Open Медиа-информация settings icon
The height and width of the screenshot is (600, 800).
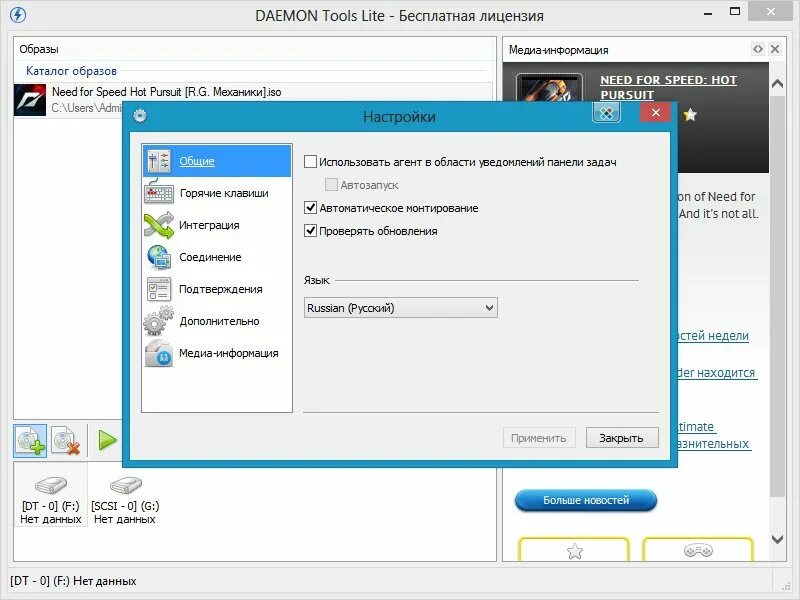tap(159, 353)
